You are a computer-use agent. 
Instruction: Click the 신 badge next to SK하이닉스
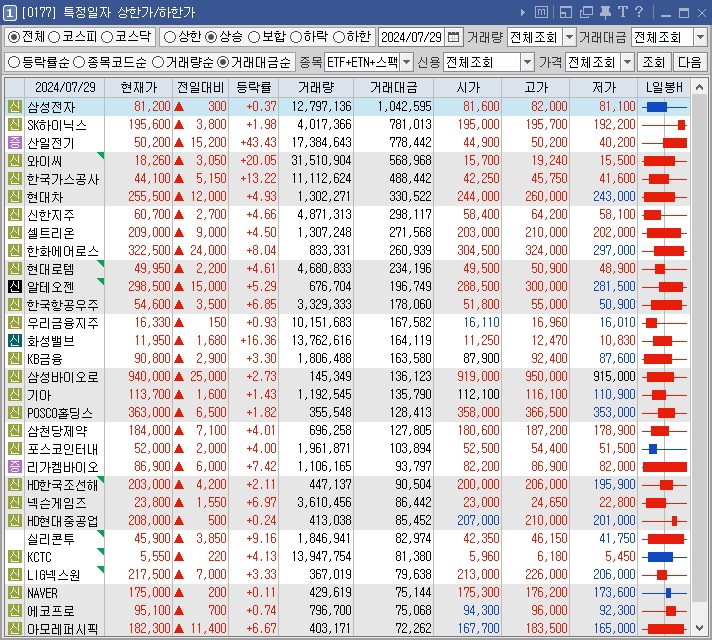(15, 124)
